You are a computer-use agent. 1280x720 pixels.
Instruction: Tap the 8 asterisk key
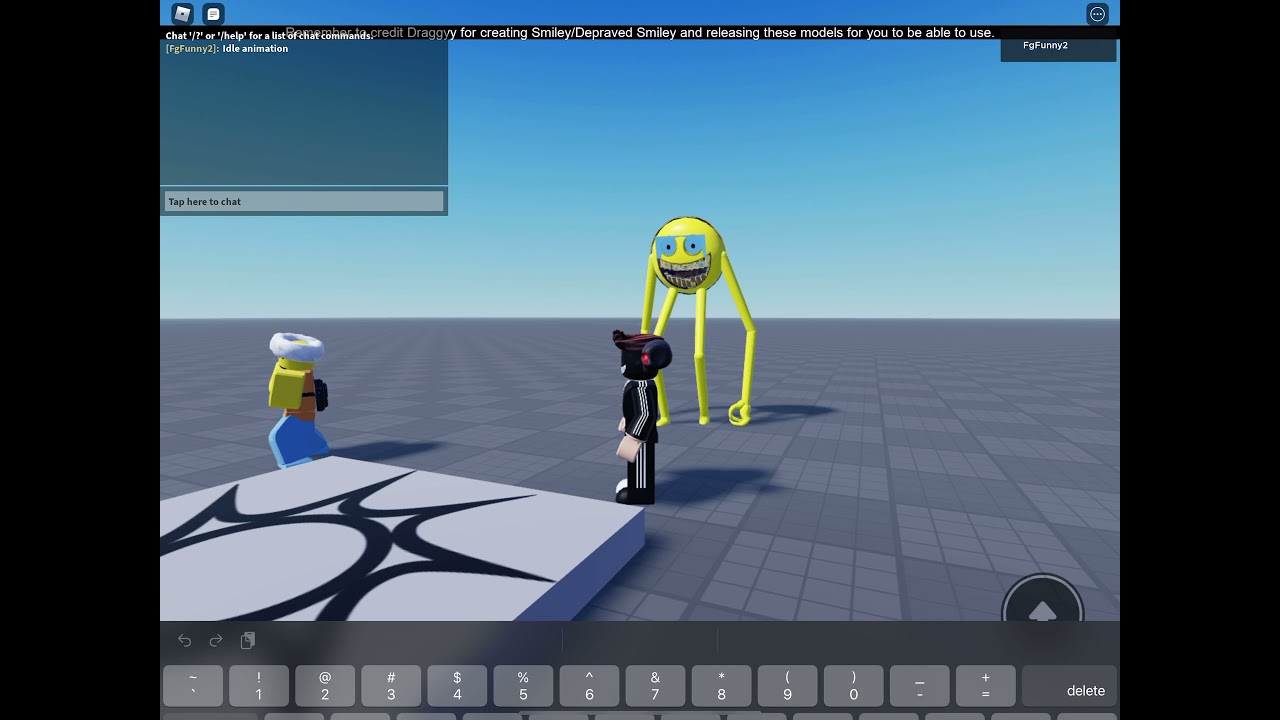click(721, 686)
